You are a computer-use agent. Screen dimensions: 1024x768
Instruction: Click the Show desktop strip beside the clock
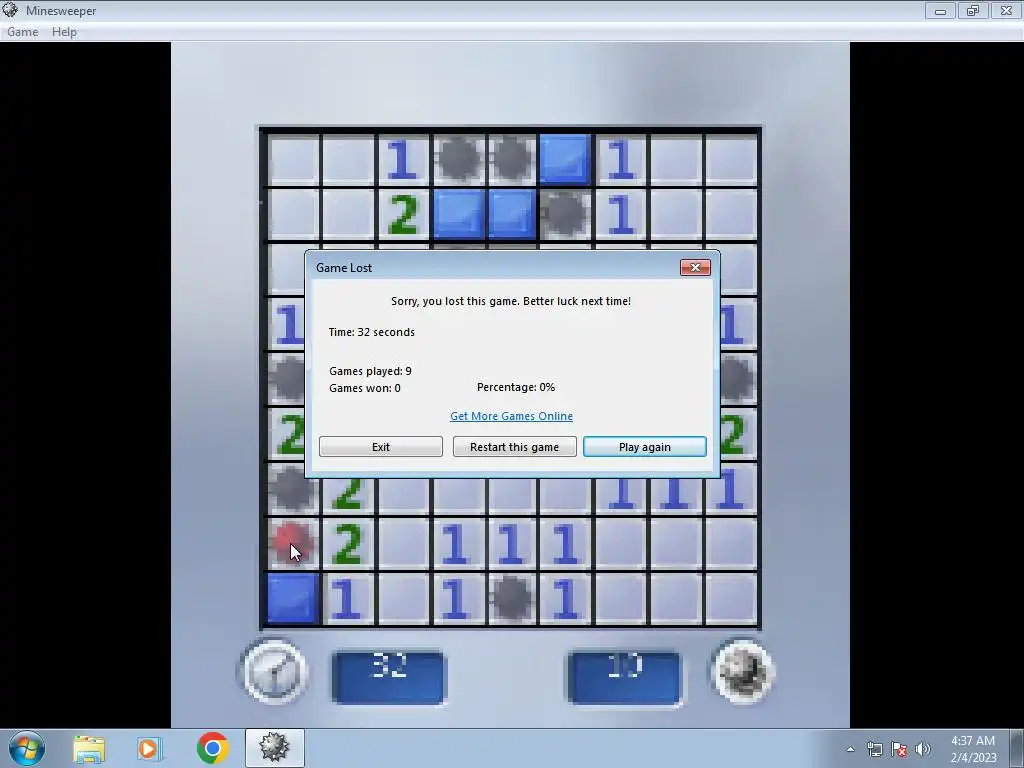pos(1017,748)
